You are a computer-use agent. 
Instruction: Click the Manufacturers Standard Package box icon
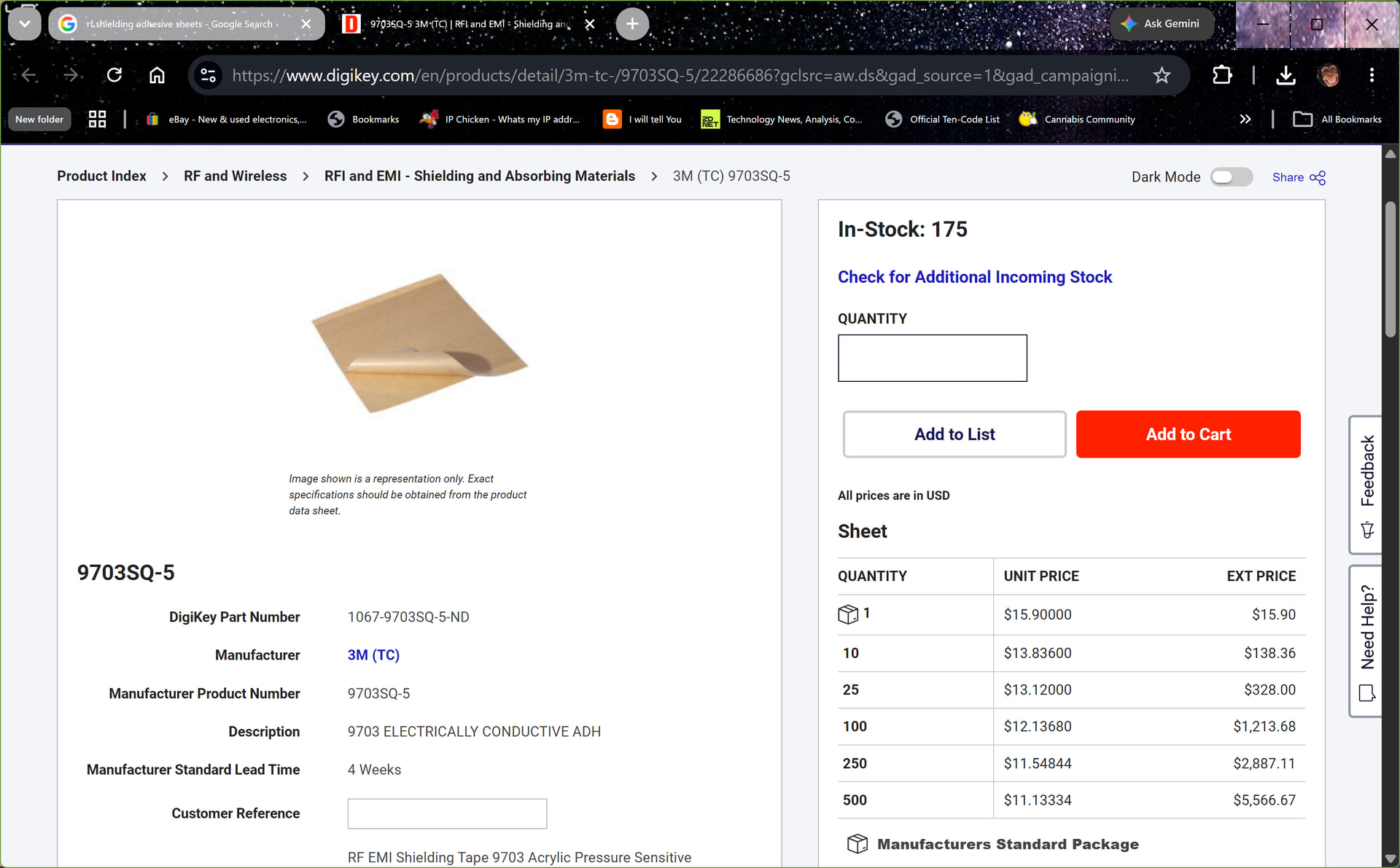point(857,844)
